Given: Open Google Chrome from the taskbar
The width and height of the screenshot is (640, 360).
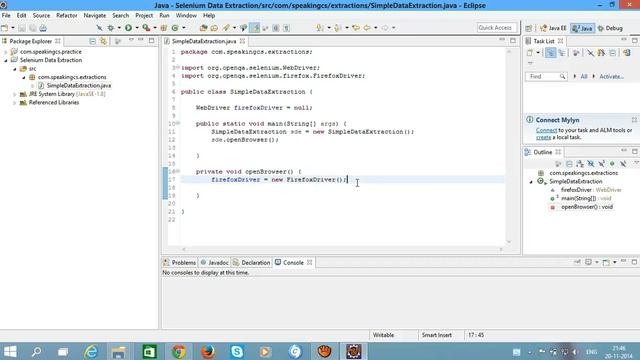Looking at the screenshot, I should point(179,351).
